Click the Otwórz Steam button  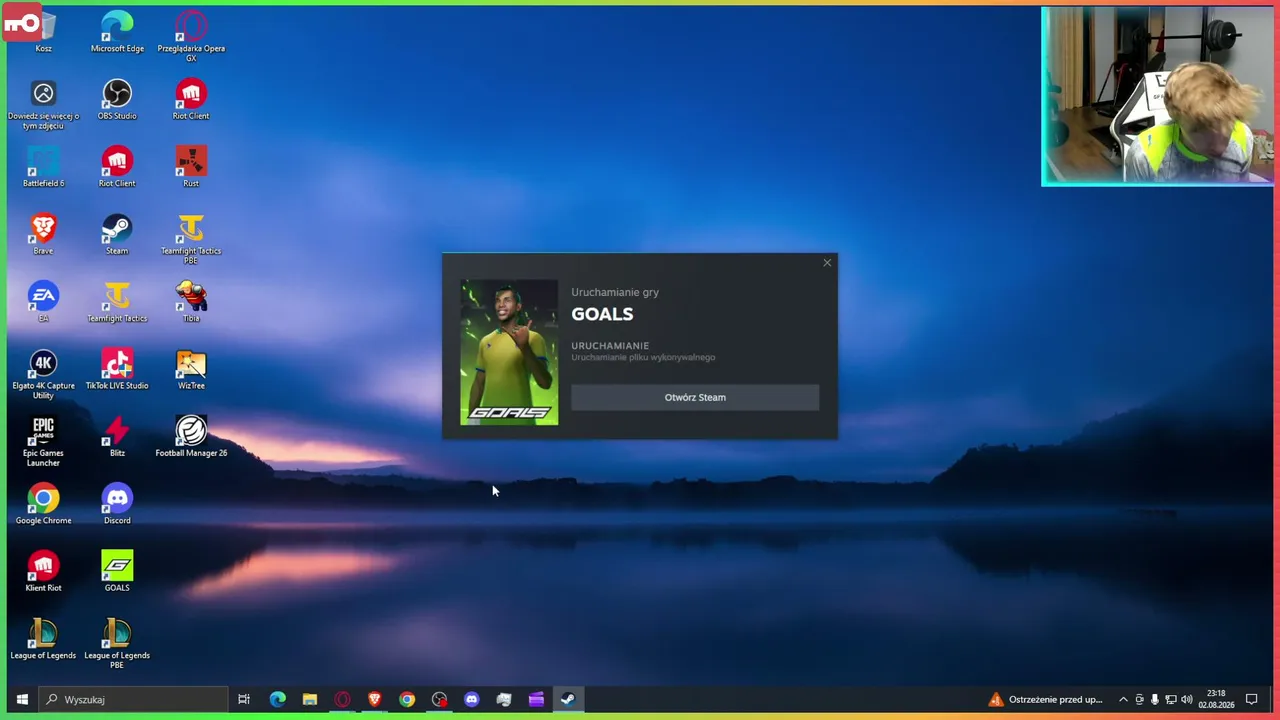tap(695, 397)
